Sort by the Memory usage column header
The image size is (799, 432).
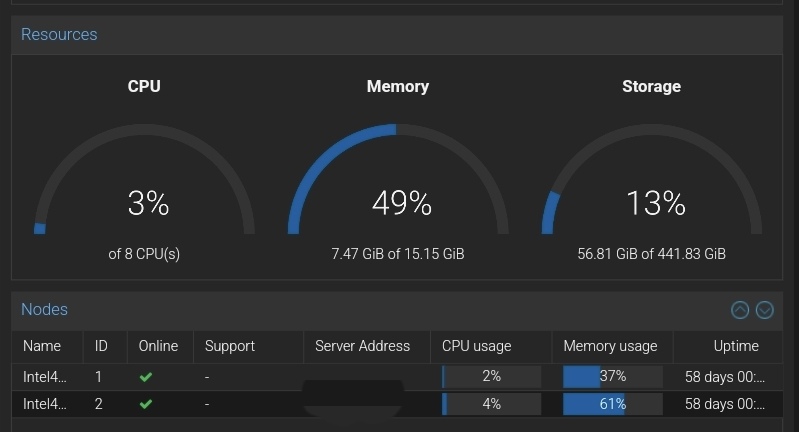[x=612, y=346]
